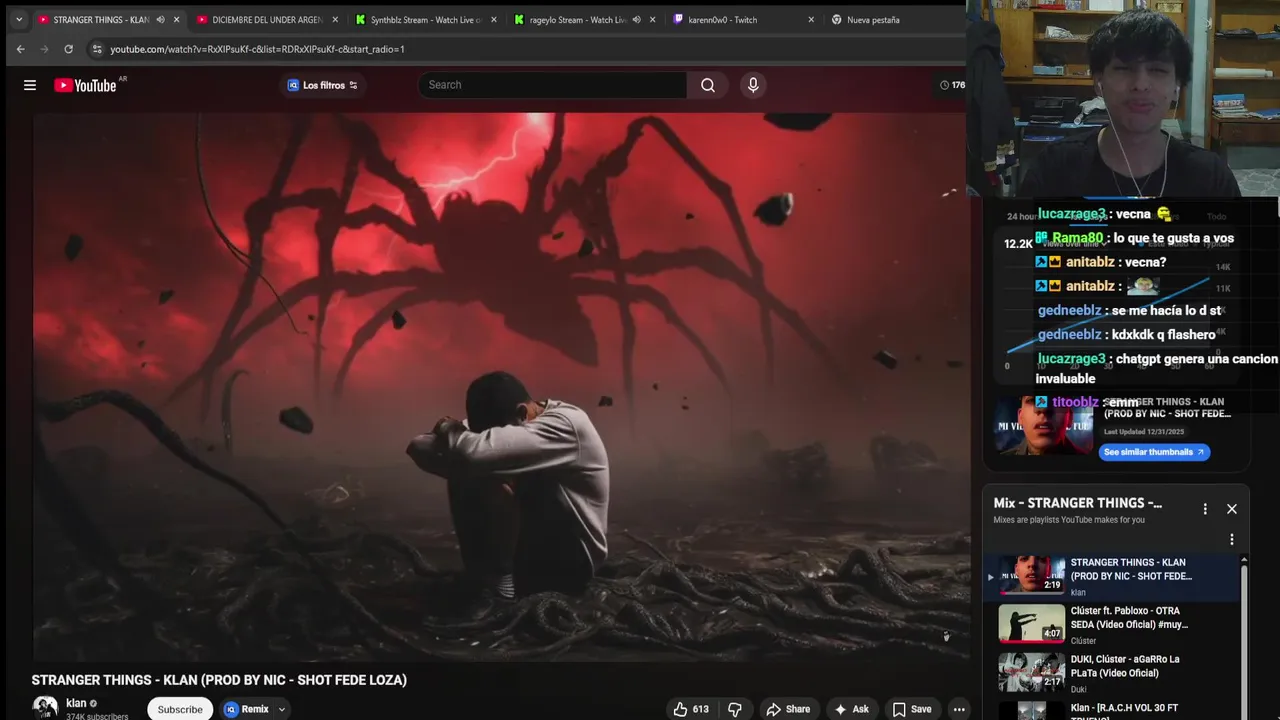Click the video player area
This screenshot has height=720, width=1280.
click(x=500, y=386)
